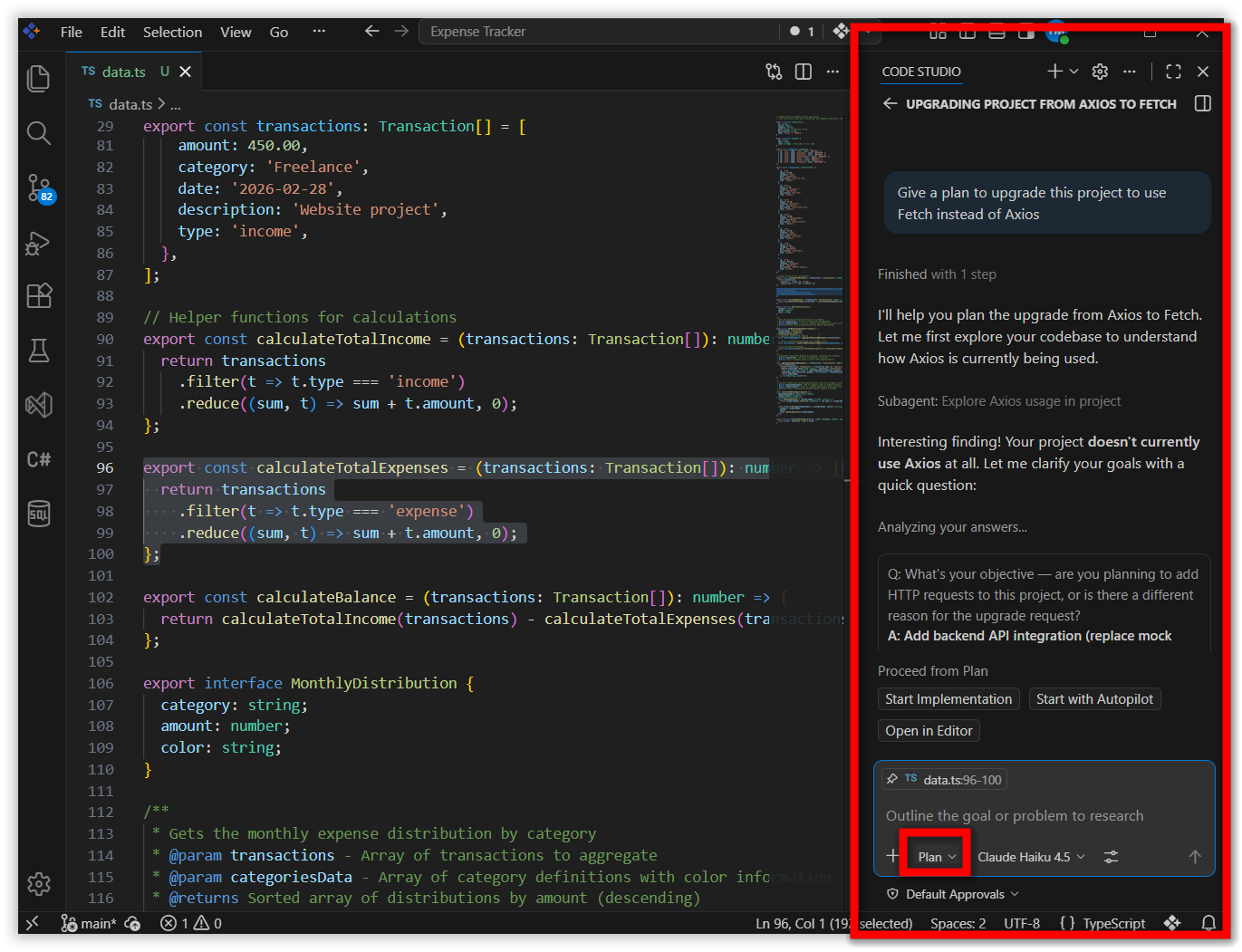Open Code Studio chat settings gear

tap(1100, 72)
